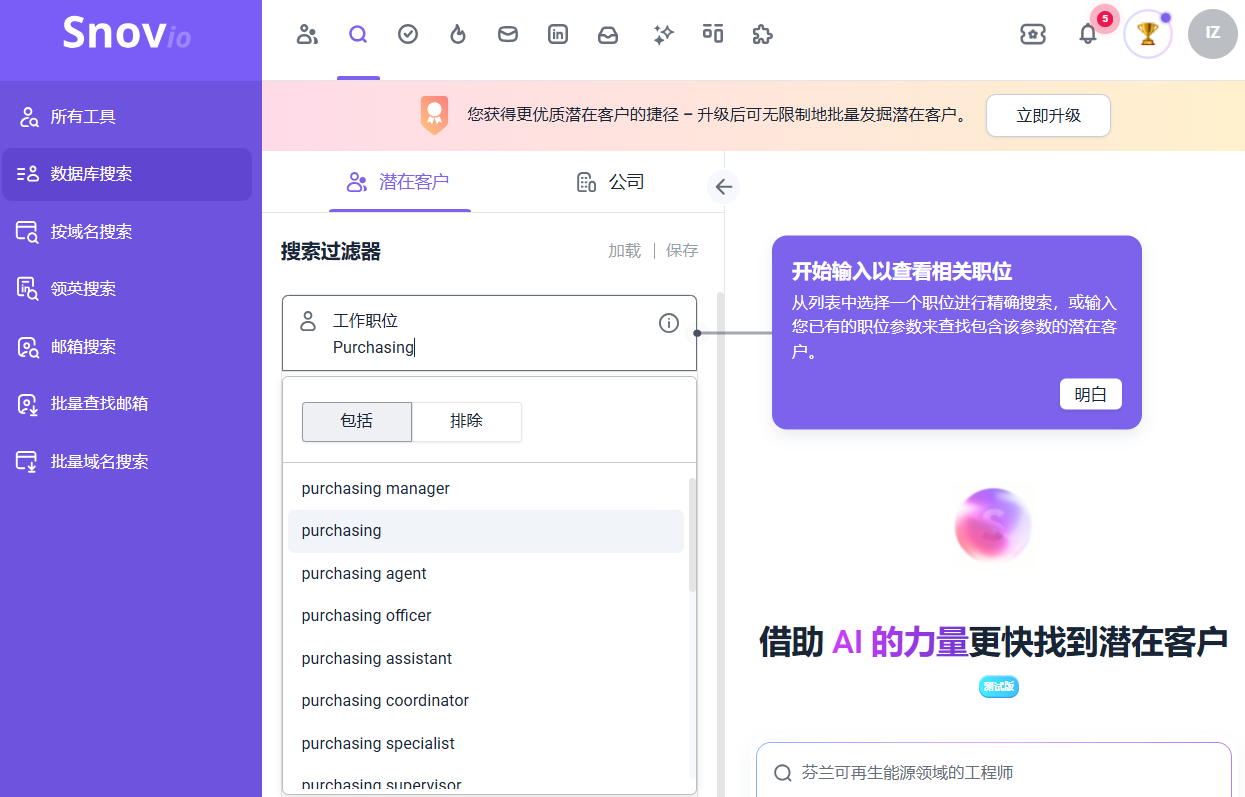Image resolution: width=1245 pixels, height=797 pixels.
Task: Click 加载 to load saved filters
Action: pyautogui.click(x=624, y=251)
